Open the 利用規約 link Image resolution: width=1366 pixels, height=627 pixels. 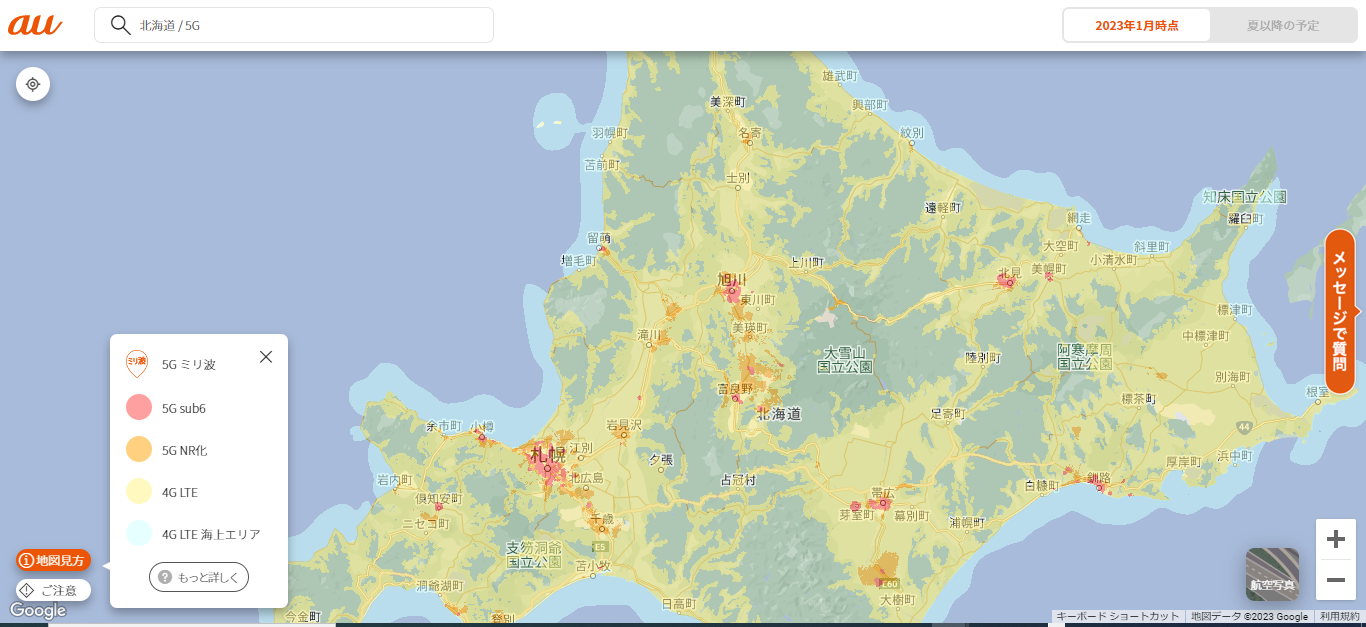1339,617
